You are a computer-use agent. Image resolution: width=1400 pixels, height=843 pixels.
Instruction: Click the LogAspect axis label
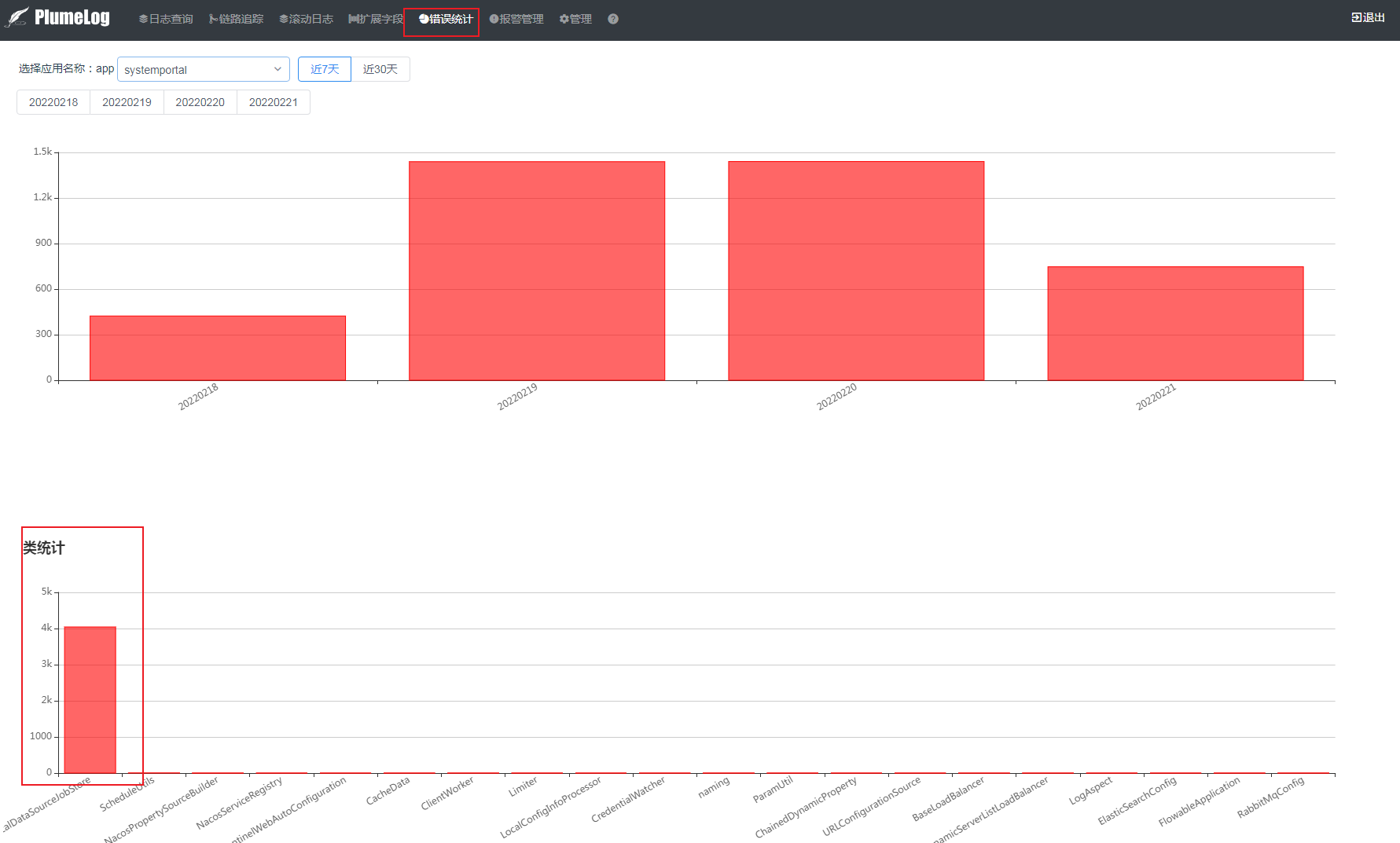[1090, 791]
